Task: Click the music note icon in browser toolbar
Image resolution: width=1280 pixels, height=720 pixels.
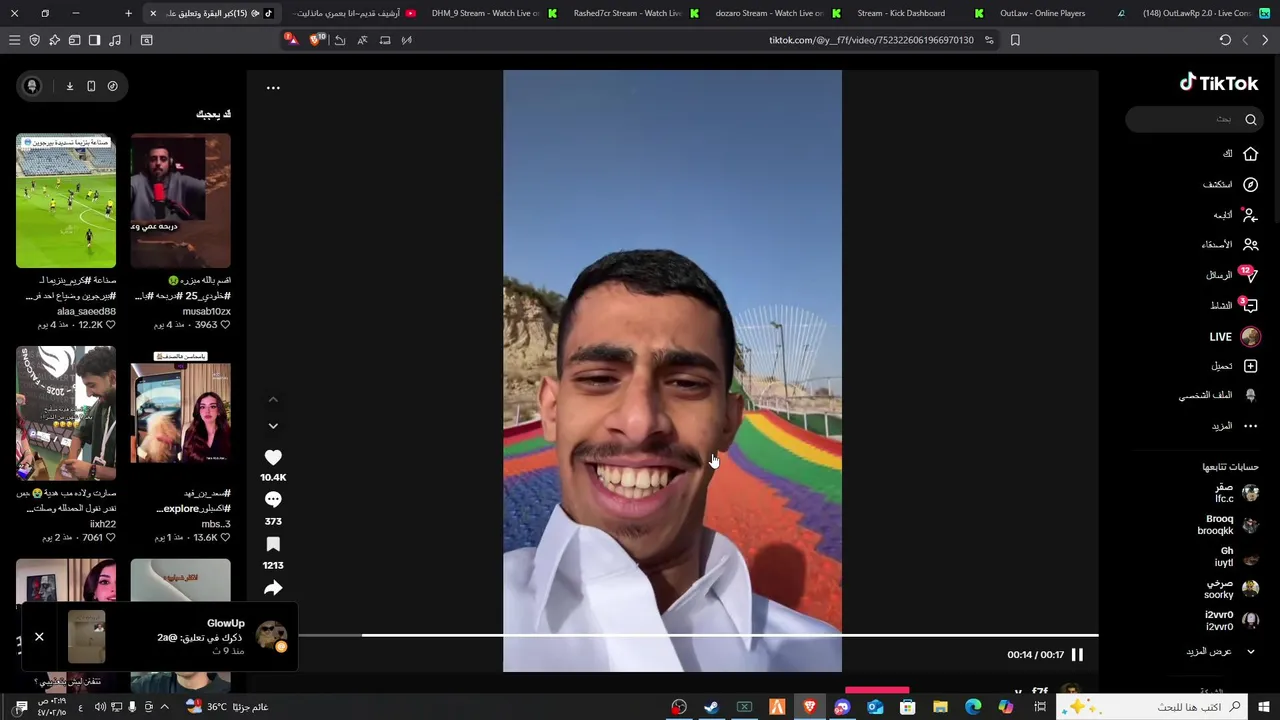Action: pos(115,40)
